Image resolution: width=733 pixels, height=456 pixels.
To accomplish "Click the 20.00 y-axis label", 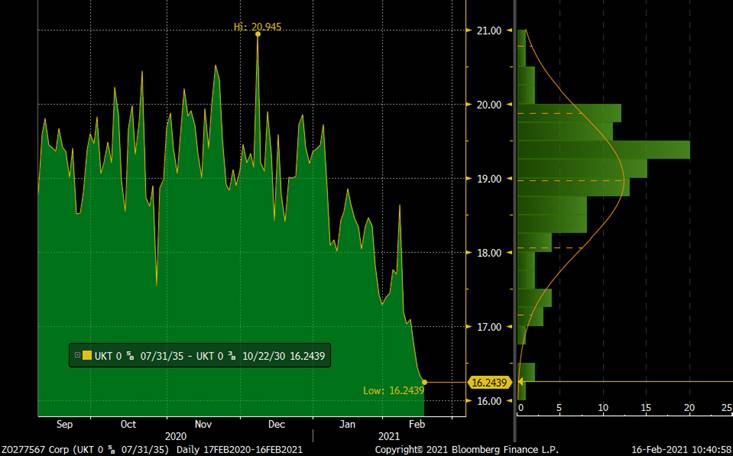I will pos(489,104).
